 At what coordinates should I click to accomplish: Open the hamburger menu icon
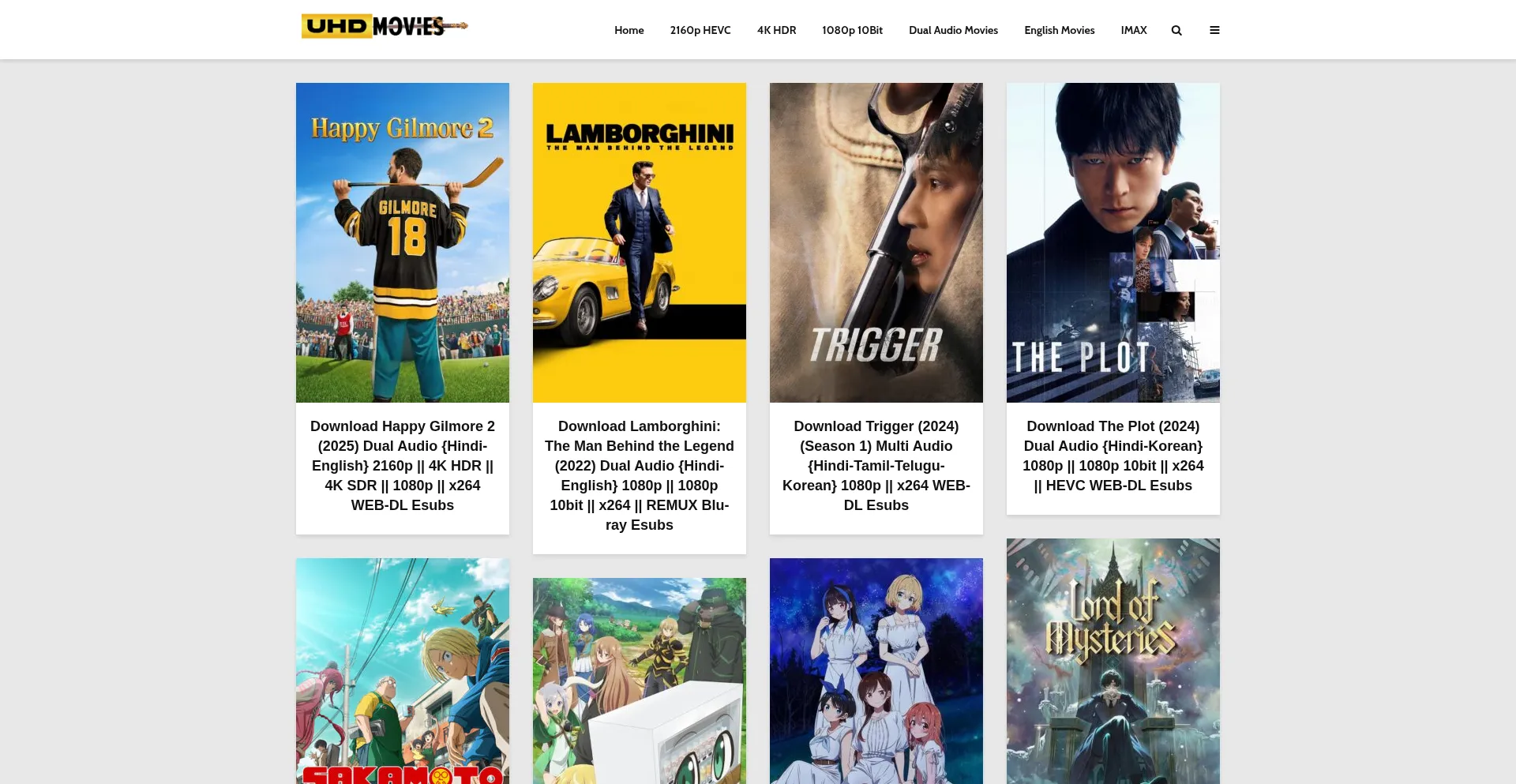point(1214,30)
